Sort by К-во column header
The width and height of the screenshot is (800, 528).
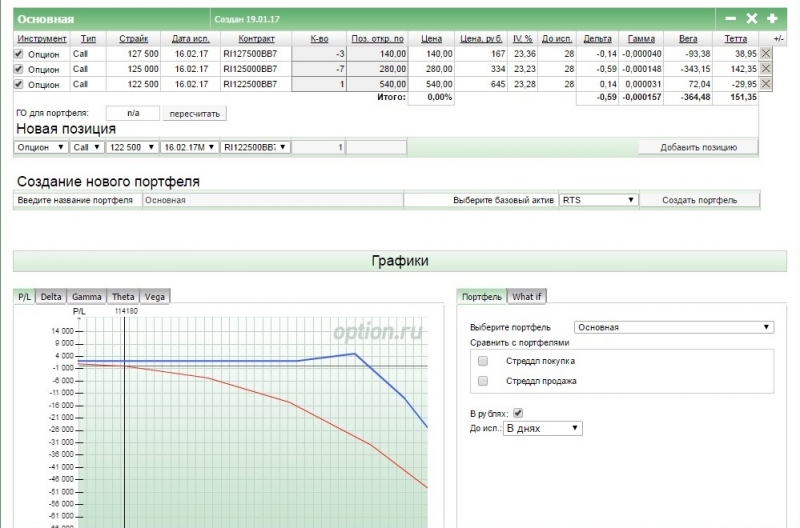click(319, 39)
